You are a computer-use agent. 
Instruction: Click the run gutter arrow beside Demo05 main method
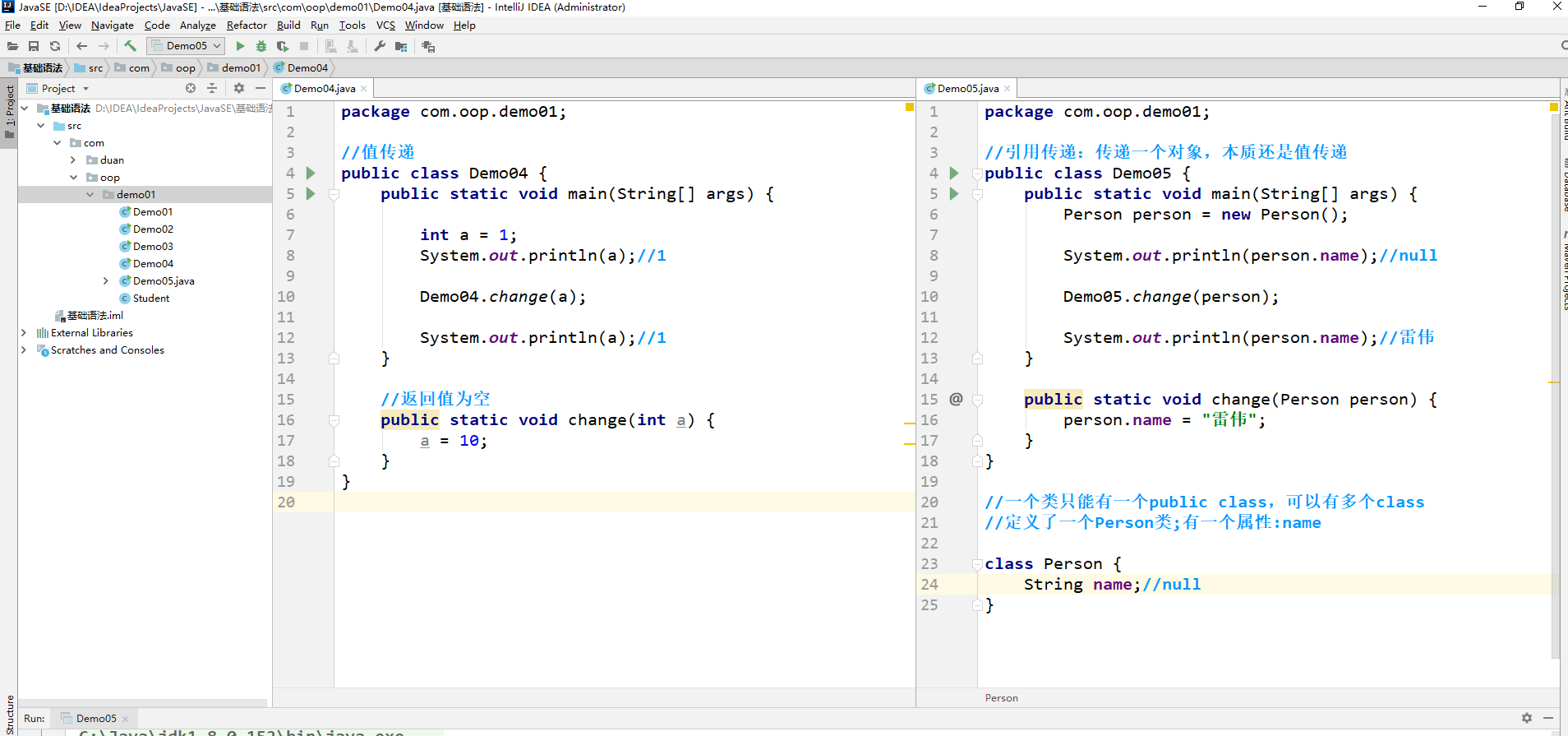(x=954, y=193)
